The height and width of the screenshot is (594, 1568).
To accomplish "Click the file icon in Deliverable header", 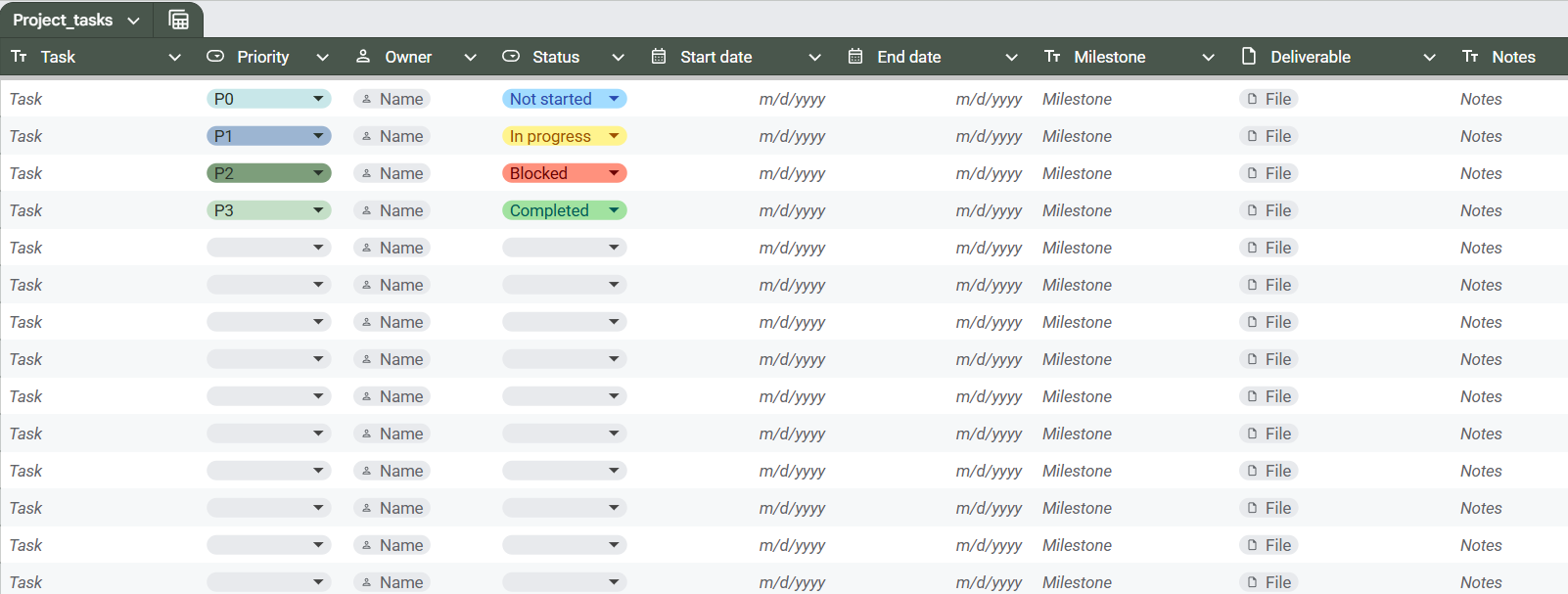I will pyautogui.click(x=1249, y=56).
